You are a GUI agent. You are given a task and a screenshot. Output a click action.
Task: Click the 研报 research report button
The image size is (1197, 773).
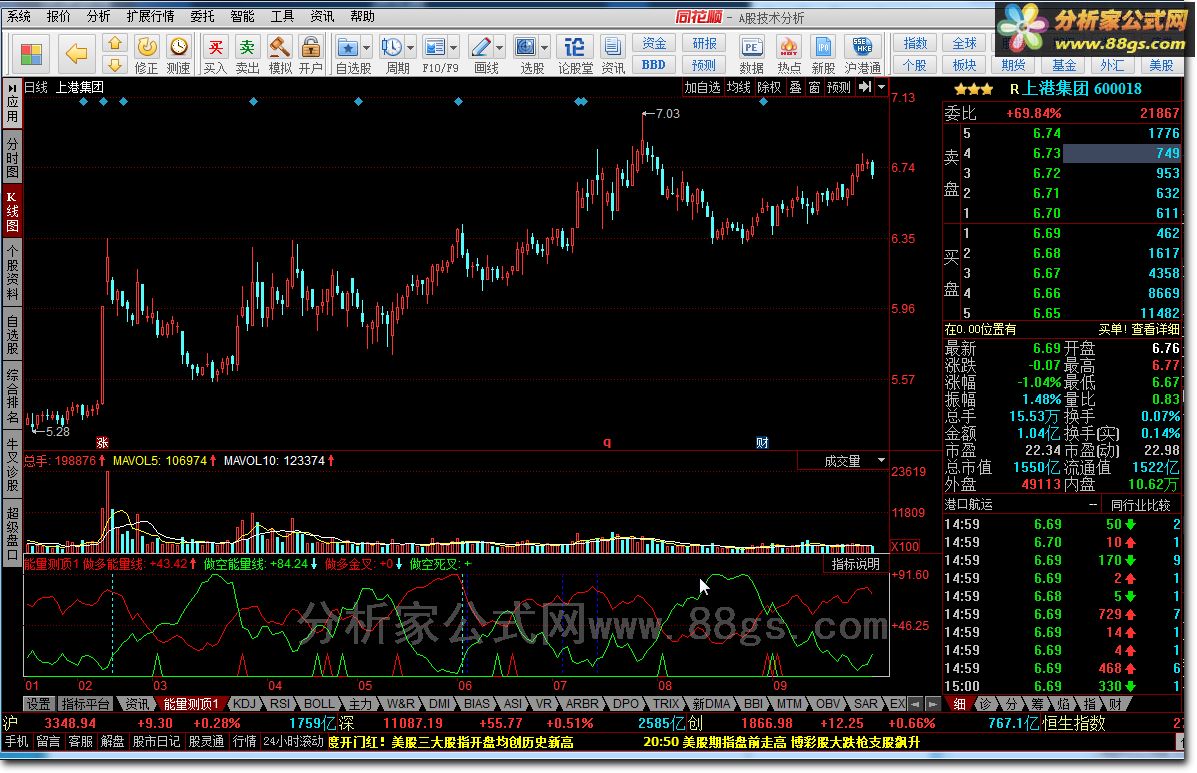[x=704, y=43]
